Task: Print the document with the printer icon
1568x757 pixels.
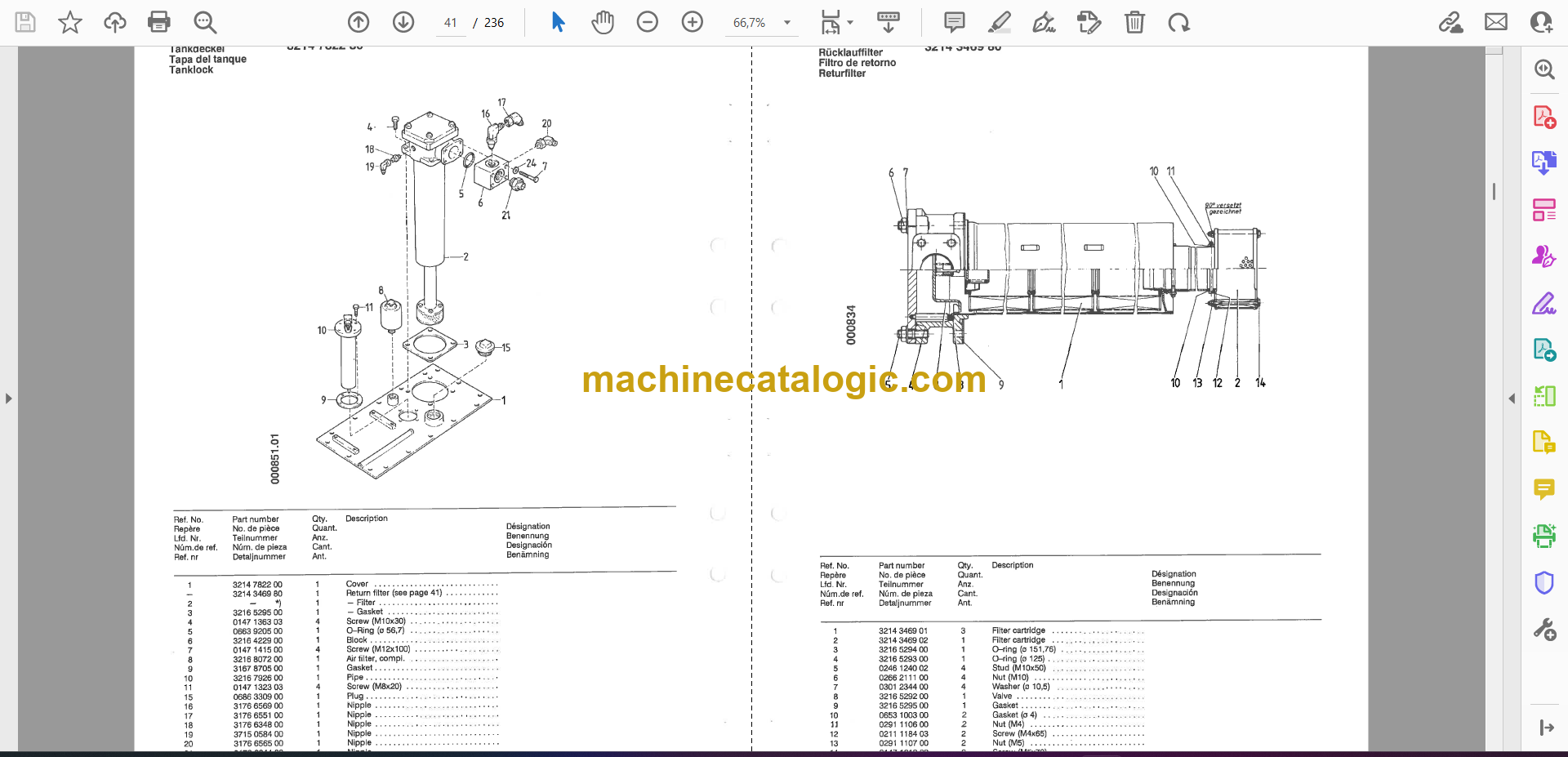Action: tap(159, 22)
